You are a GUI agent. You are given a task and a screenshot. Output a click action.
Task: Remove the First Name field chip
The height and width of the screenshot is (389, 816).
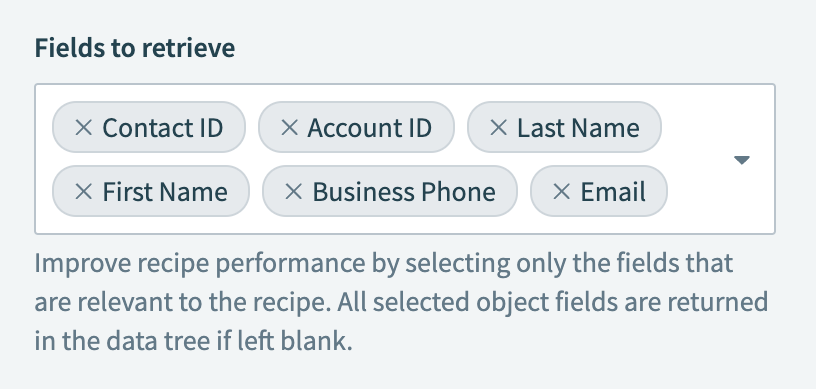tap(83, 191)
